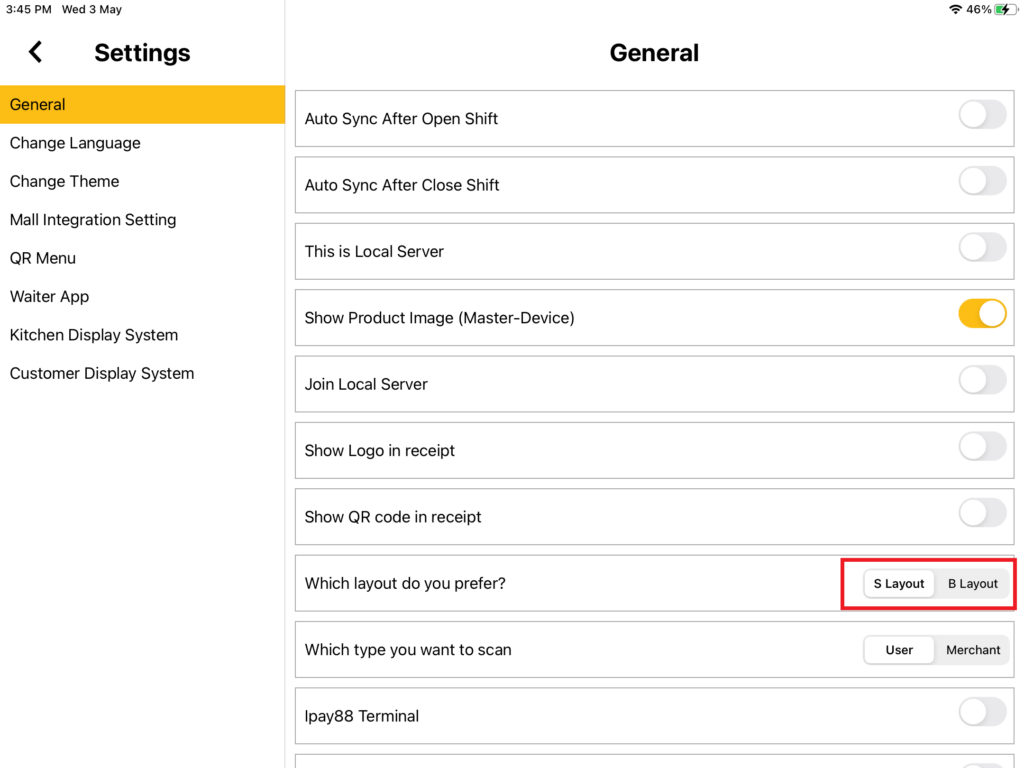
Task: Select User as scan type
Action: point(898,649)
